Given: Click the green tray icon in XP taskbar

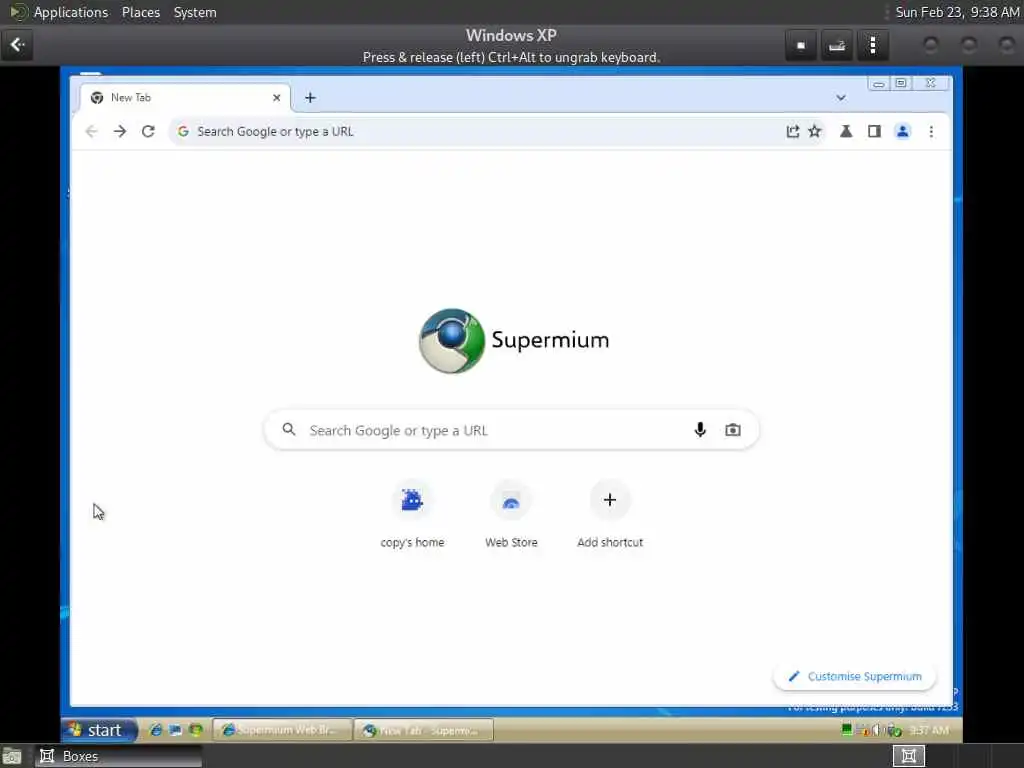Looking at the screenshot, I should (846, 729).
